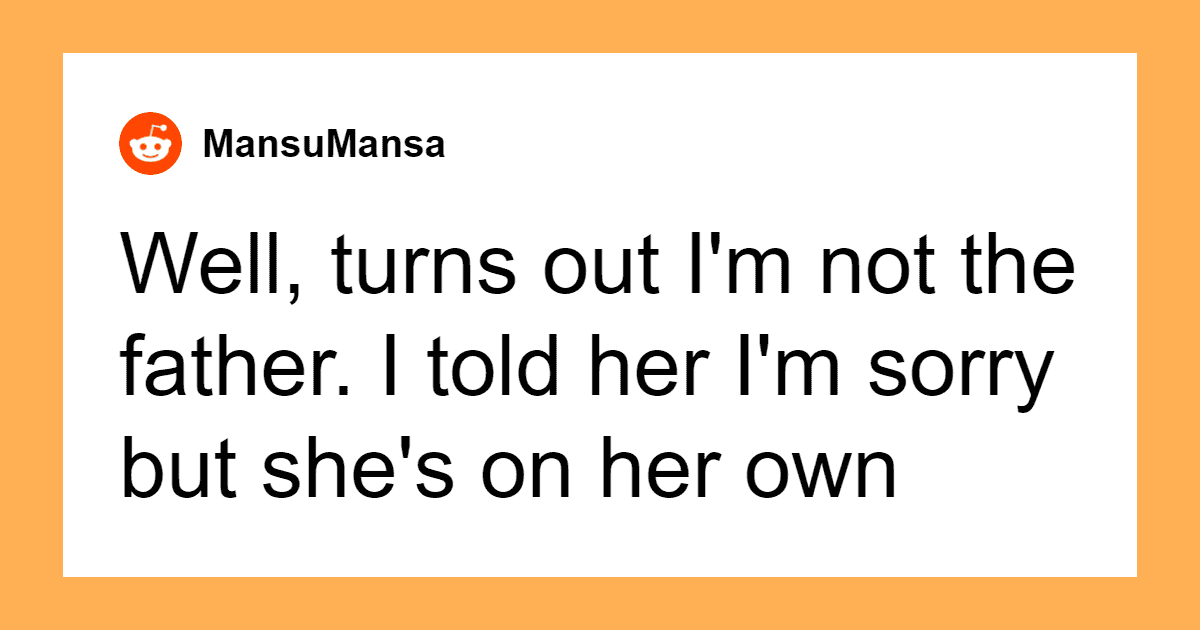
Task: Click the Reddit Snoo avatar icon
Action: 150,144
